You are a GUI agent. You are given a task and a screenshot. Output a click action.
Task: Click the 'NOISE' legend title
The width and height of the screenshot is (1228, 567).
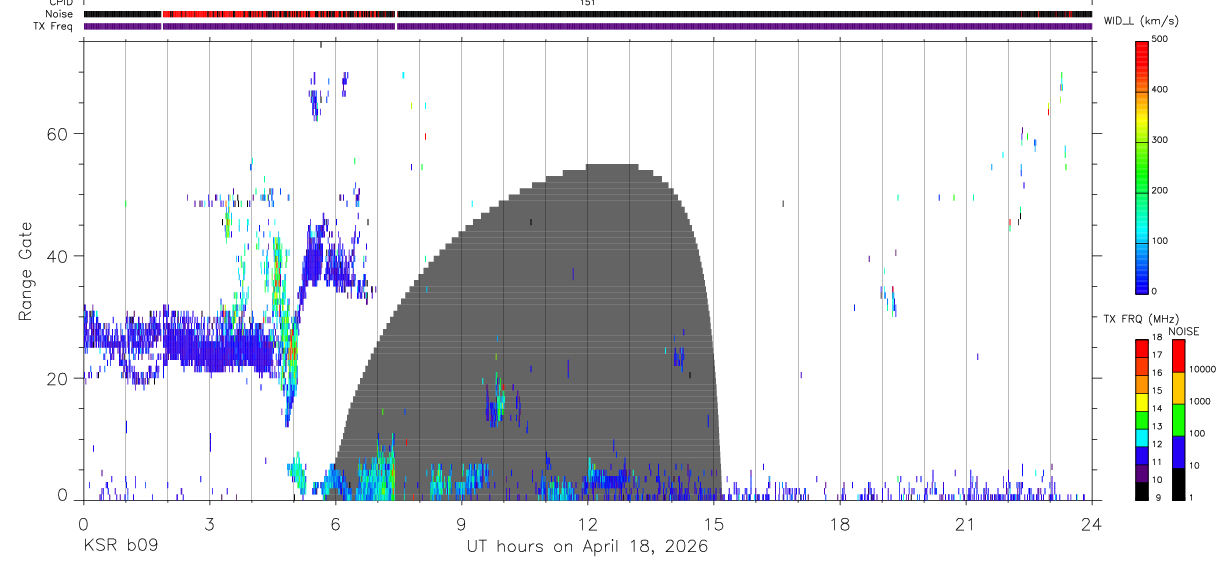pyautogui.click(x=1183, y=332)
